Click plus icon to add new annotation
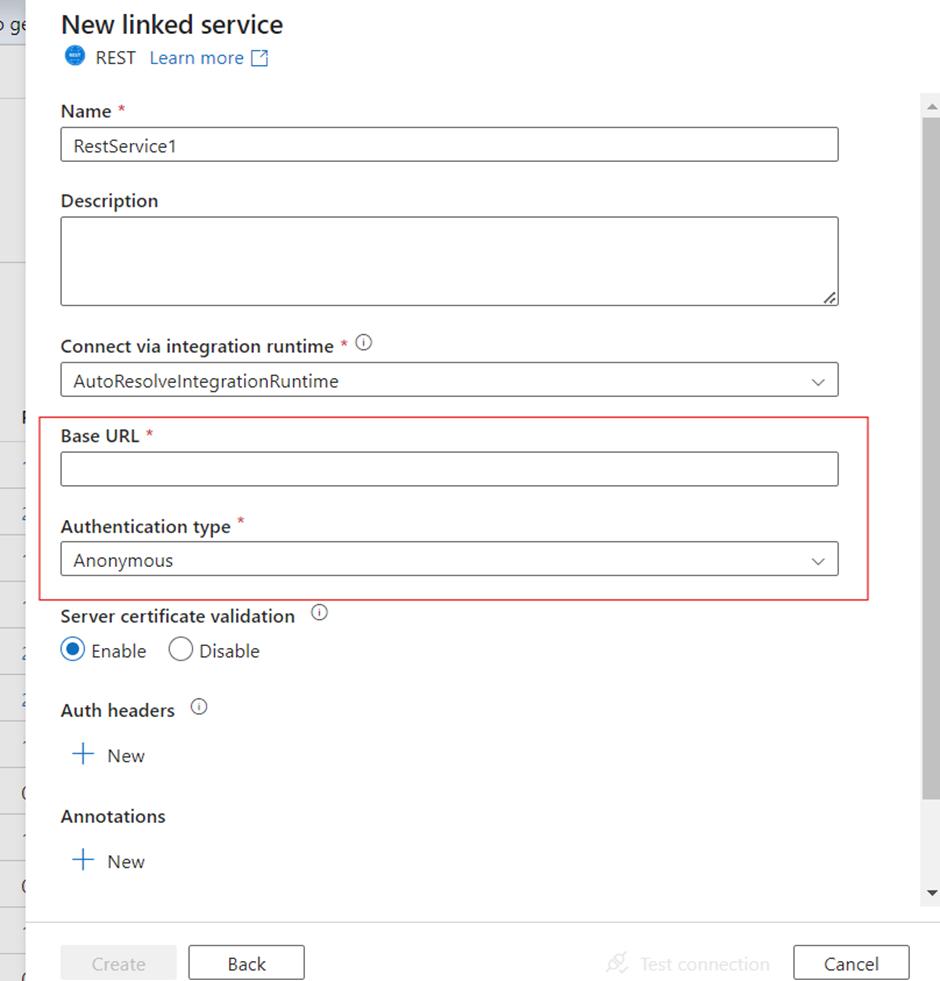 click(83, 861)
